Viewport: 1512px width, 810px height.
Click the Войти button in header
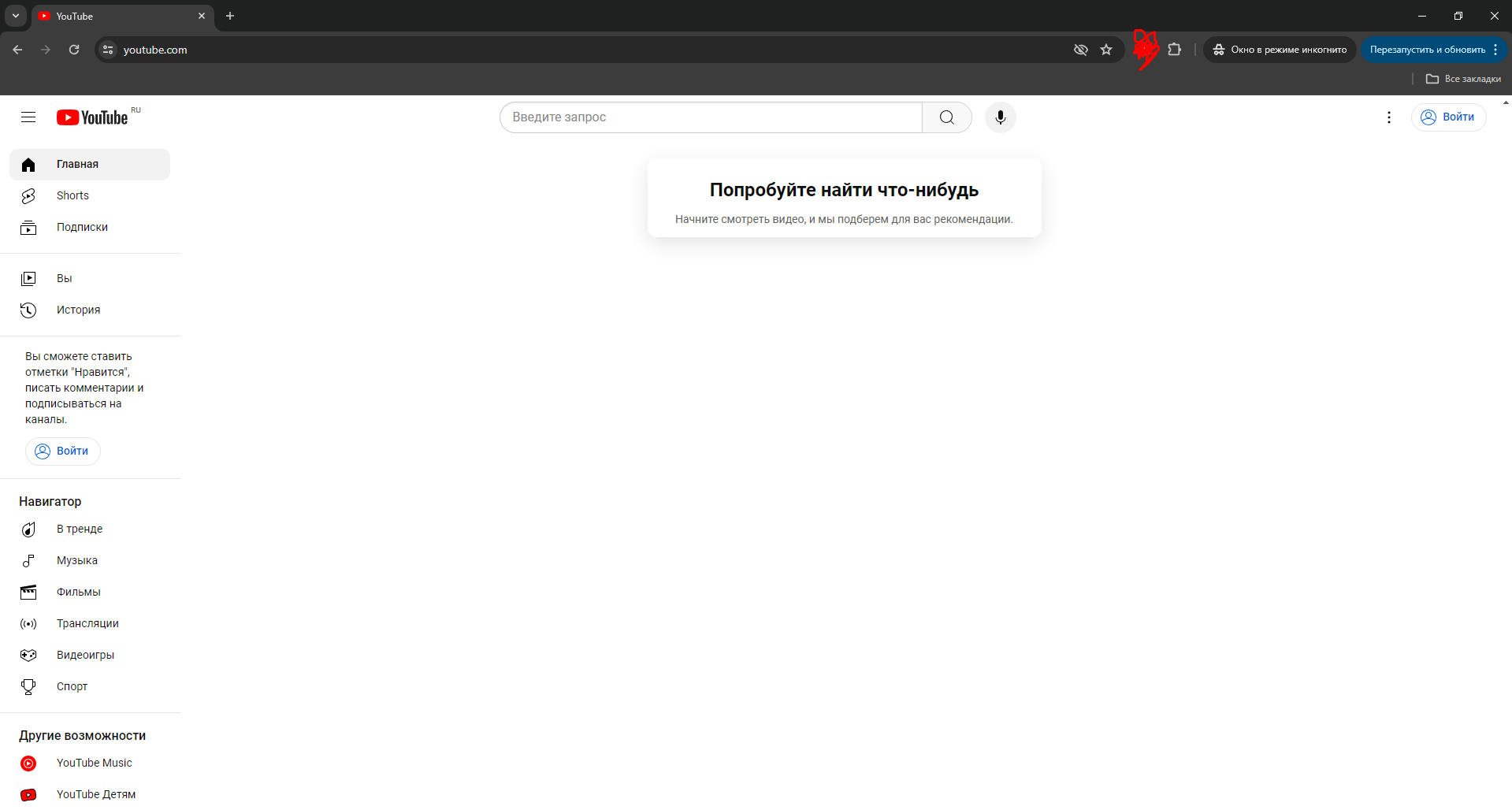[x=1448, y=117]
